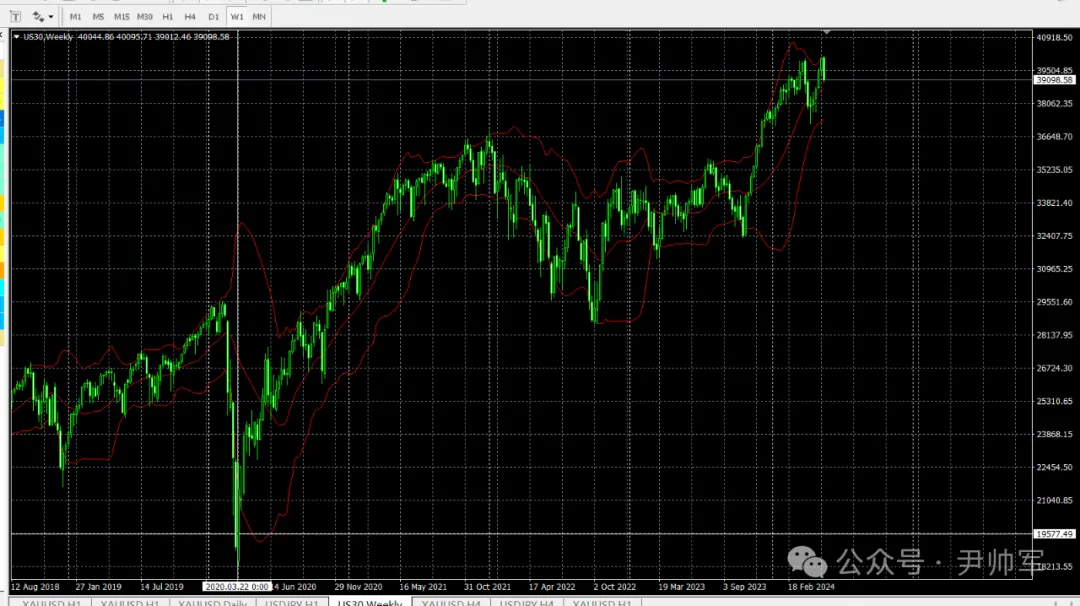Select the text label drawing tool
Image resolution: width=1080 pixels, height=606 pixels.
point(15,17)
